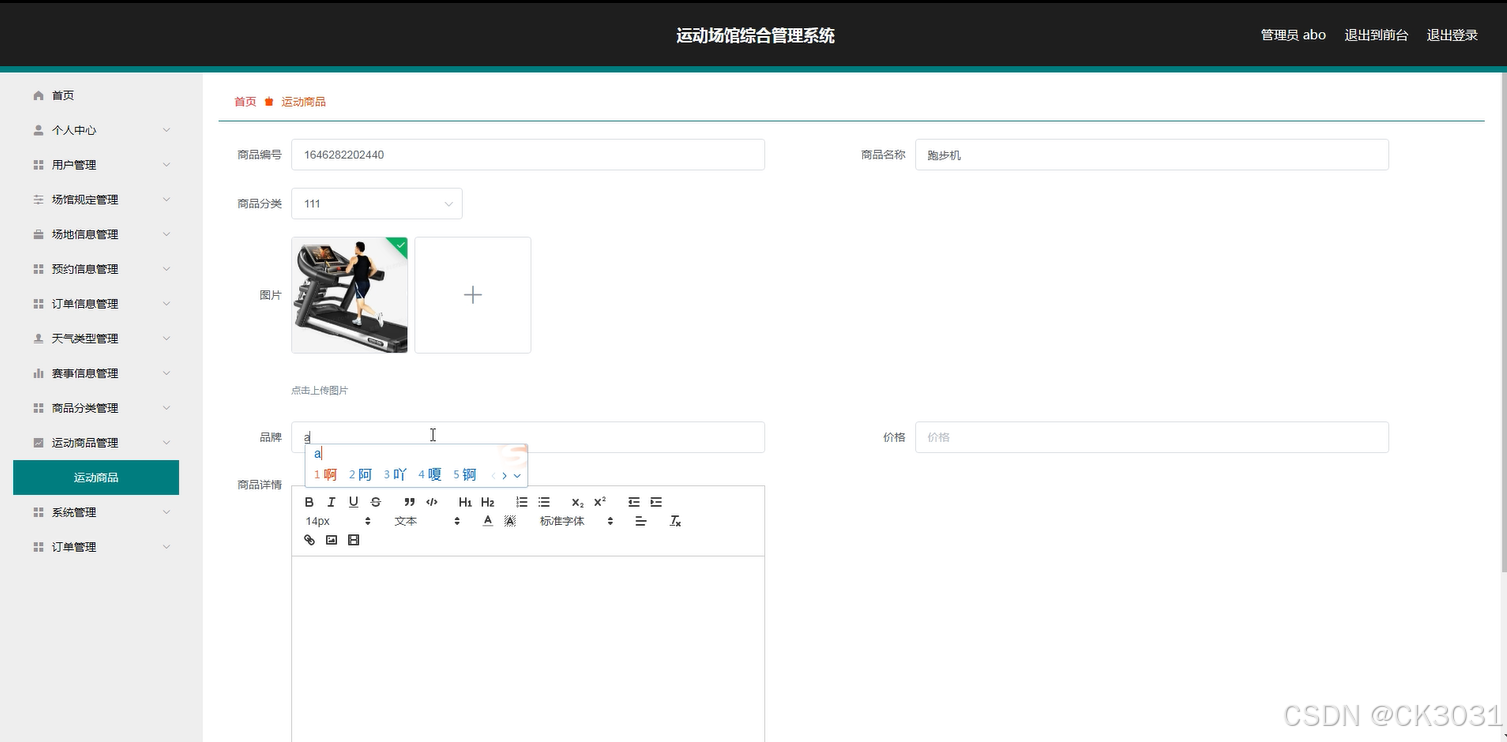Apply Heading 2 style
1507x742 pixels.
(x=488, y=502)
